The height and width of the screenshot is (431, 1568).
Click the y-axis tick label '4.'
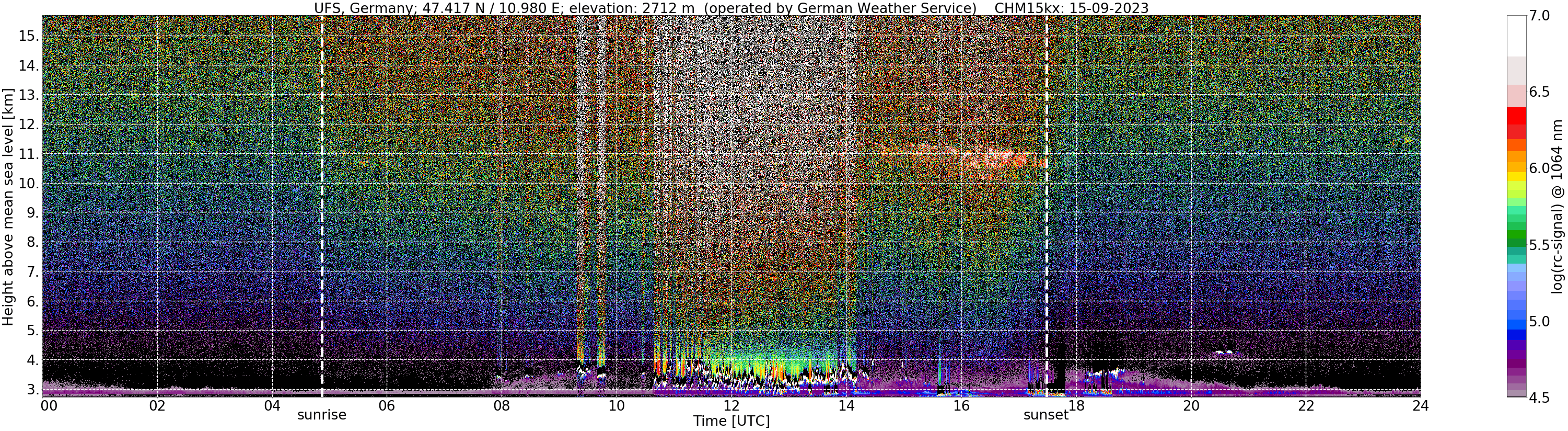[x=33, y=360]
